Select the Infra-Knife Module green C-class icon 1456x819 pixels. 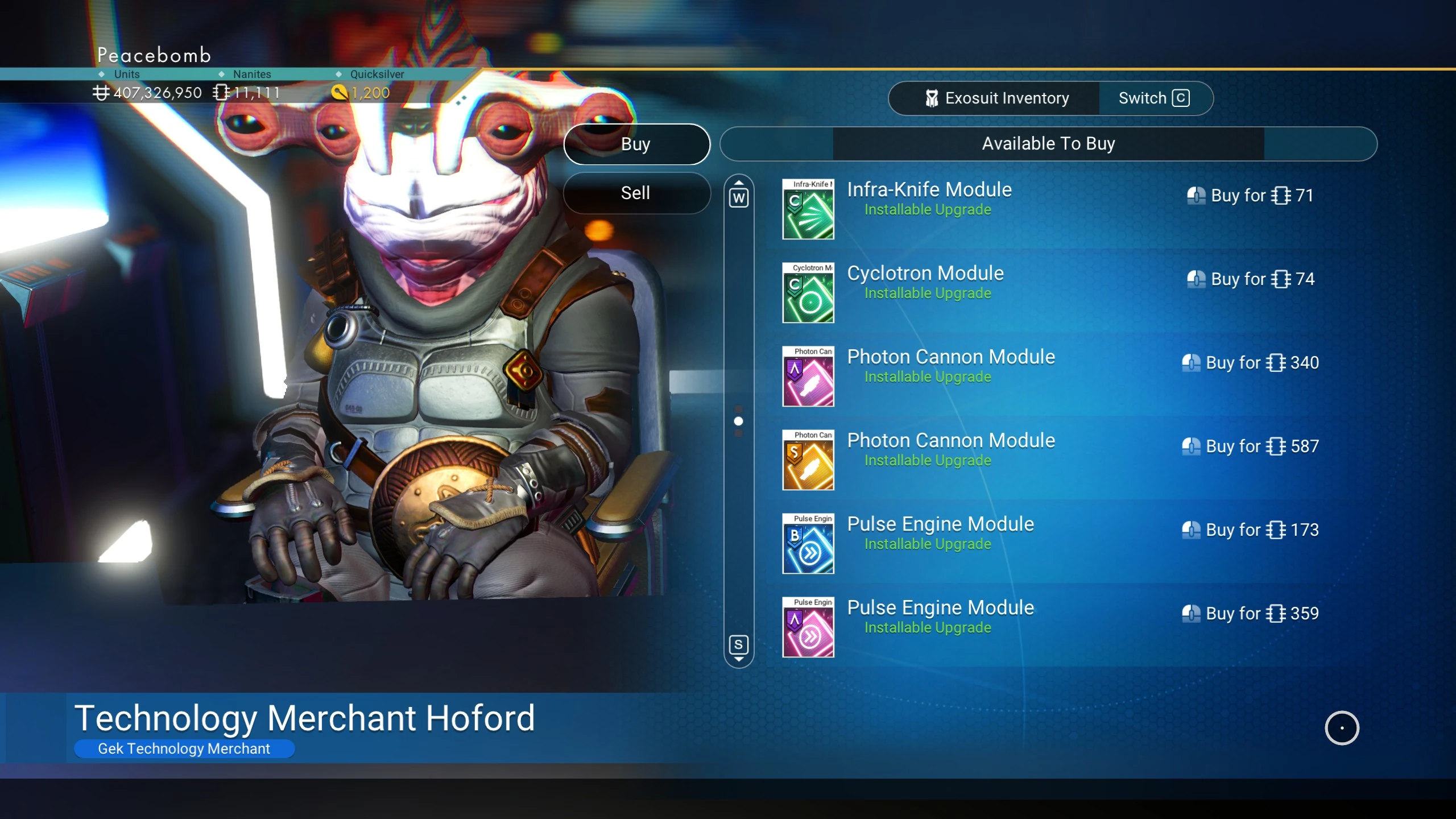[x=808, y=209]
